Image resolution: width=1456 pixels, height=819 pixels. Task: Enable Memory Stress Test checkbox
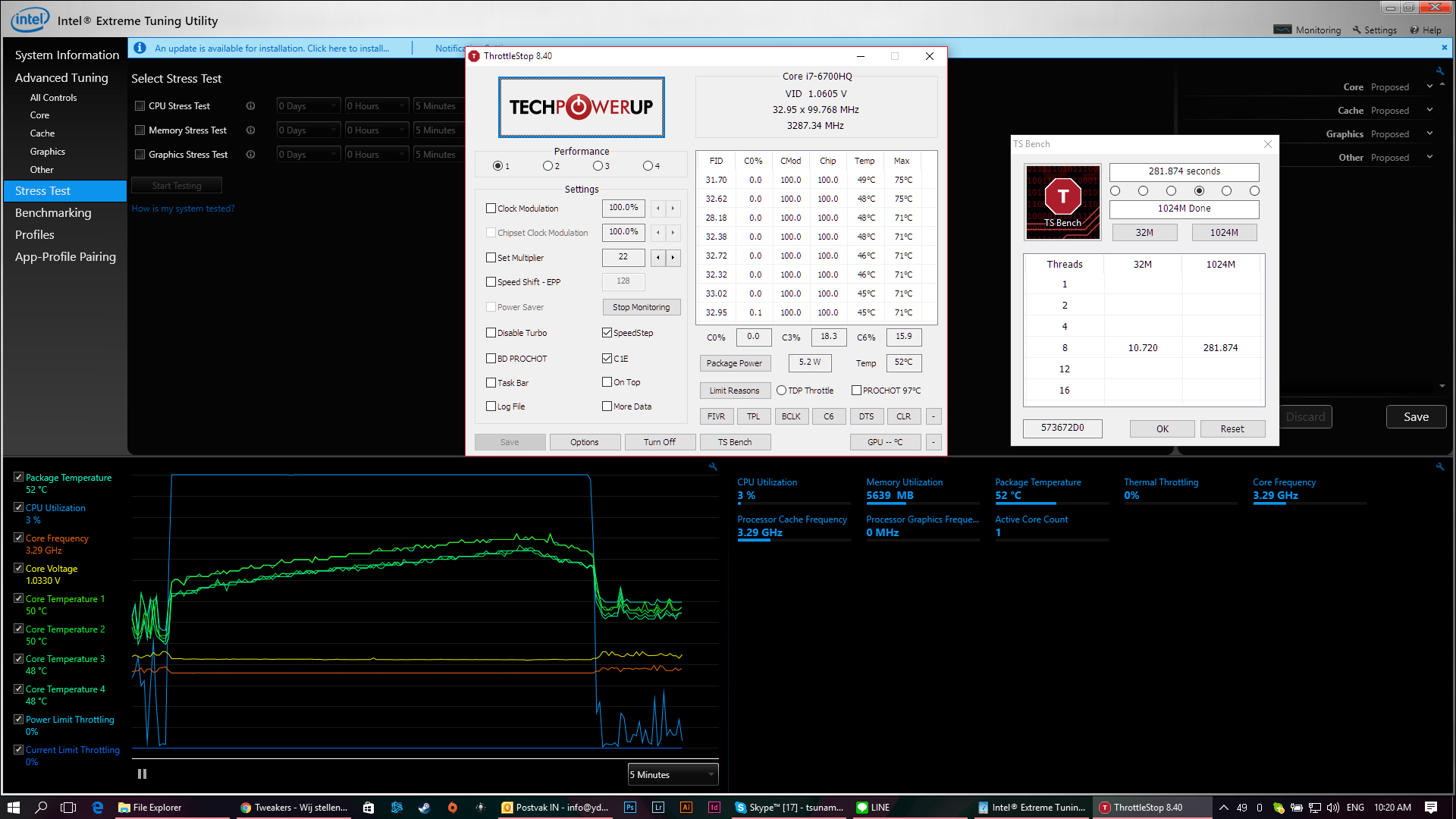tap(140, 130)
